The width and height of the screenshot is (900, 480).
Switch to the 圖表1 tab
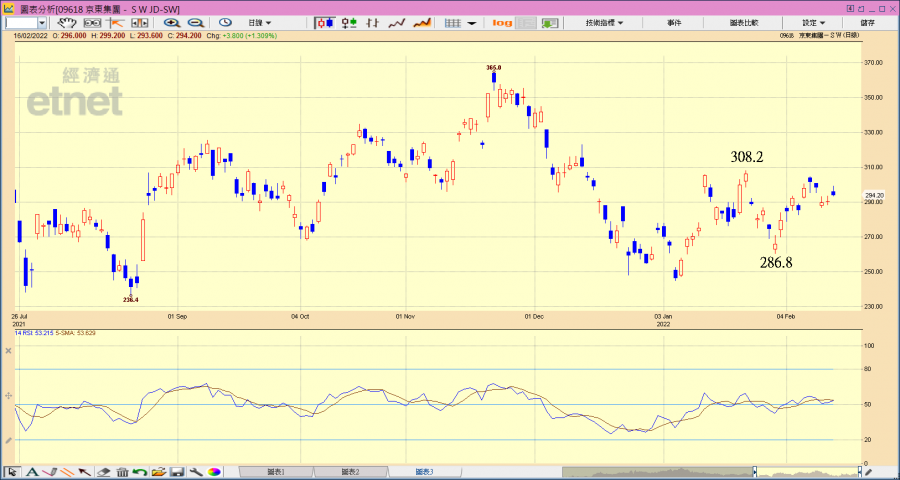(x=275, y=471)
